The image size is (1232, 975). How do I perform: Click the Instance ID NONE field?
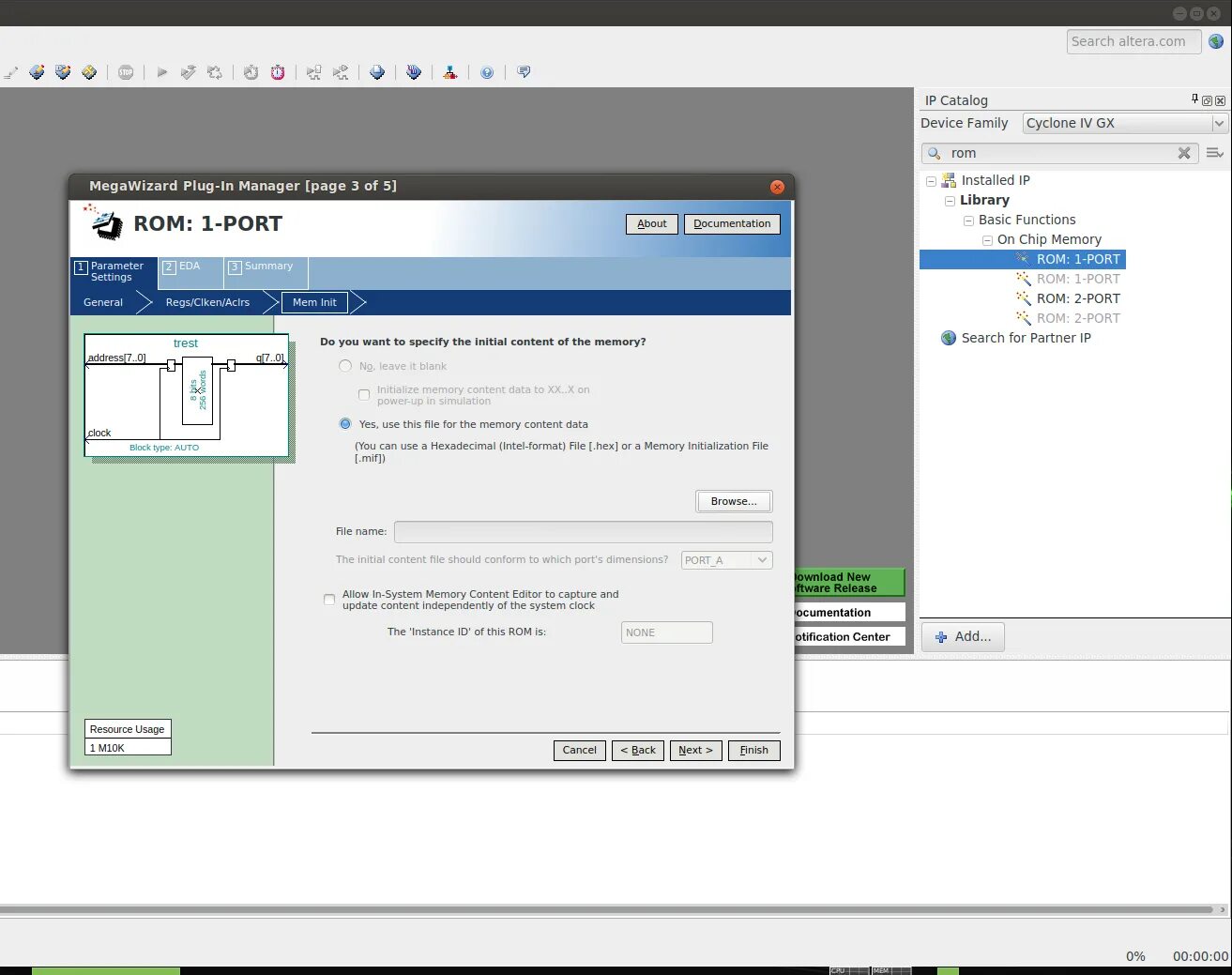point(667,632)
